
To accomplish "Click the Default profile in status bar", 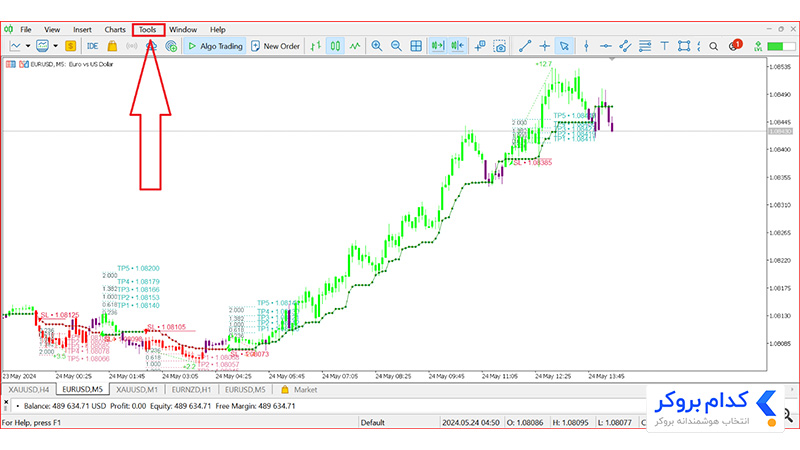I will click(372, 422).
